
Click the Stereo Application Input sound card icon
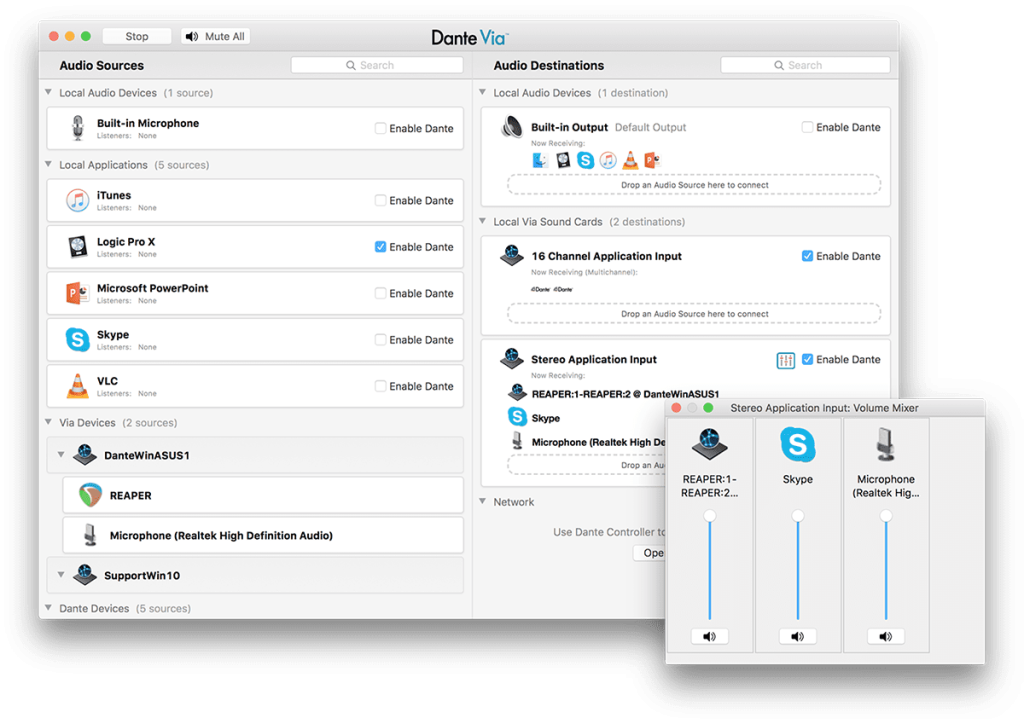(512, 358)
